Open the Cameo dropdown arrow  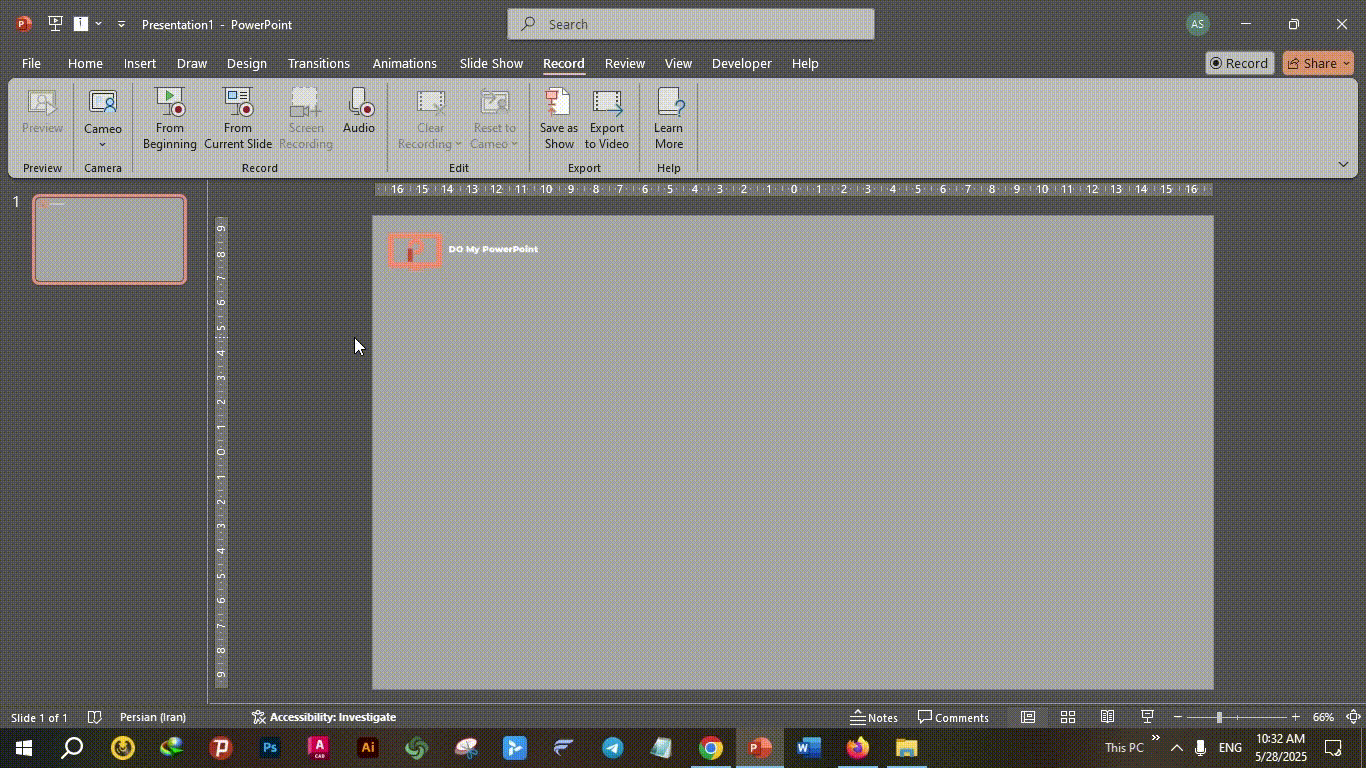(x=102, y=145)
